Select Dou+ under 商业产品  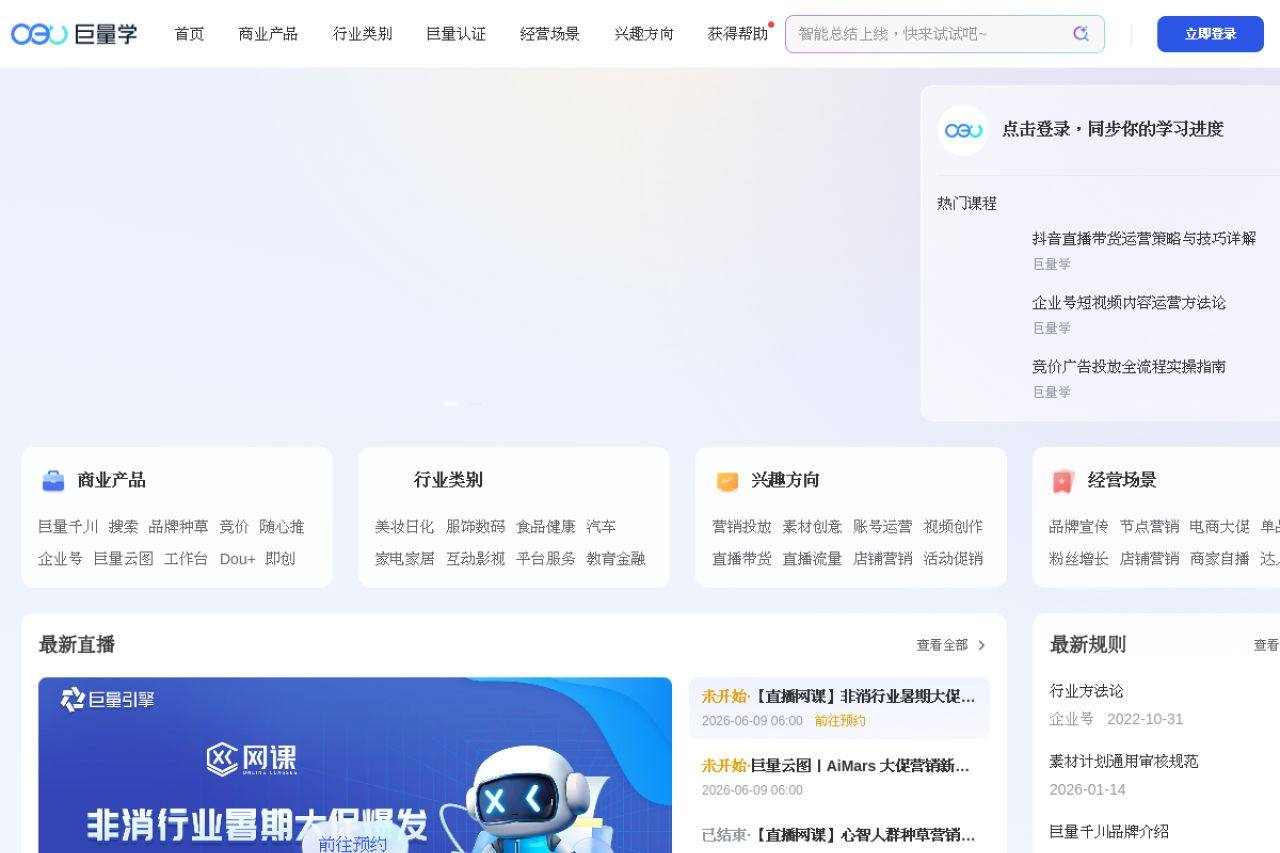237,559
